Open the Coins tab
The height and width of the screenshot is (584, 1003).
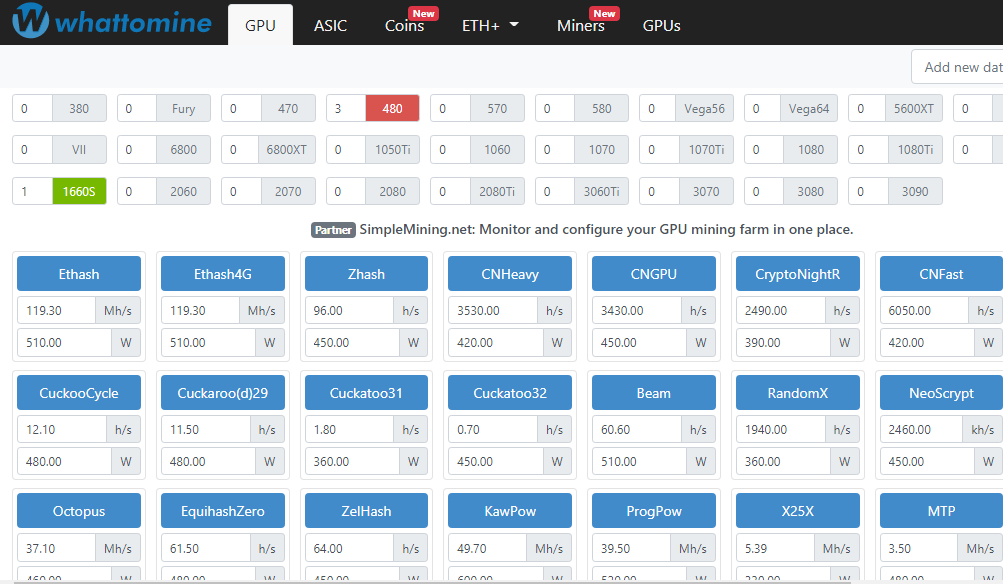point(404,26)
